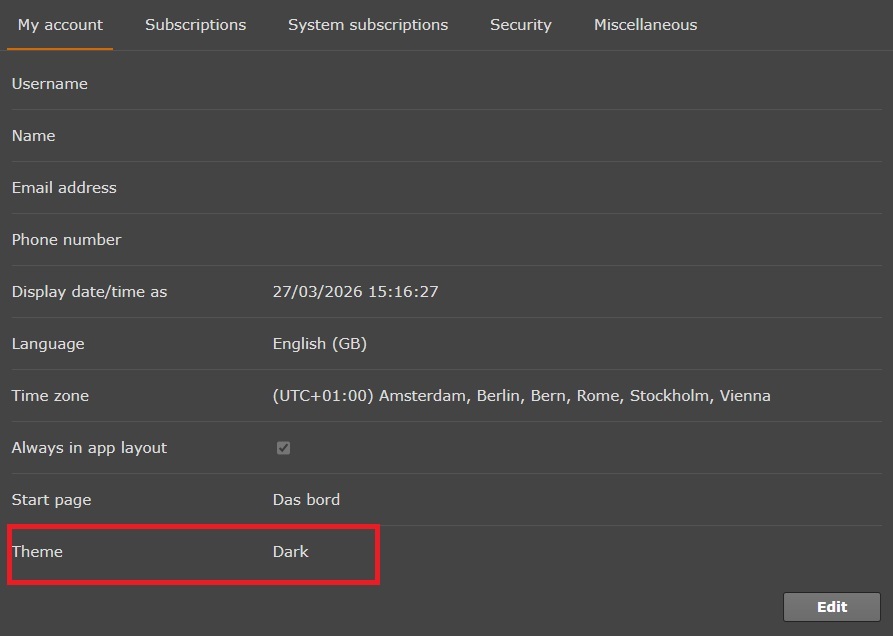893x636 pixels.
Task: Select the Das bord start page value
Action: (x=306, y=500)
